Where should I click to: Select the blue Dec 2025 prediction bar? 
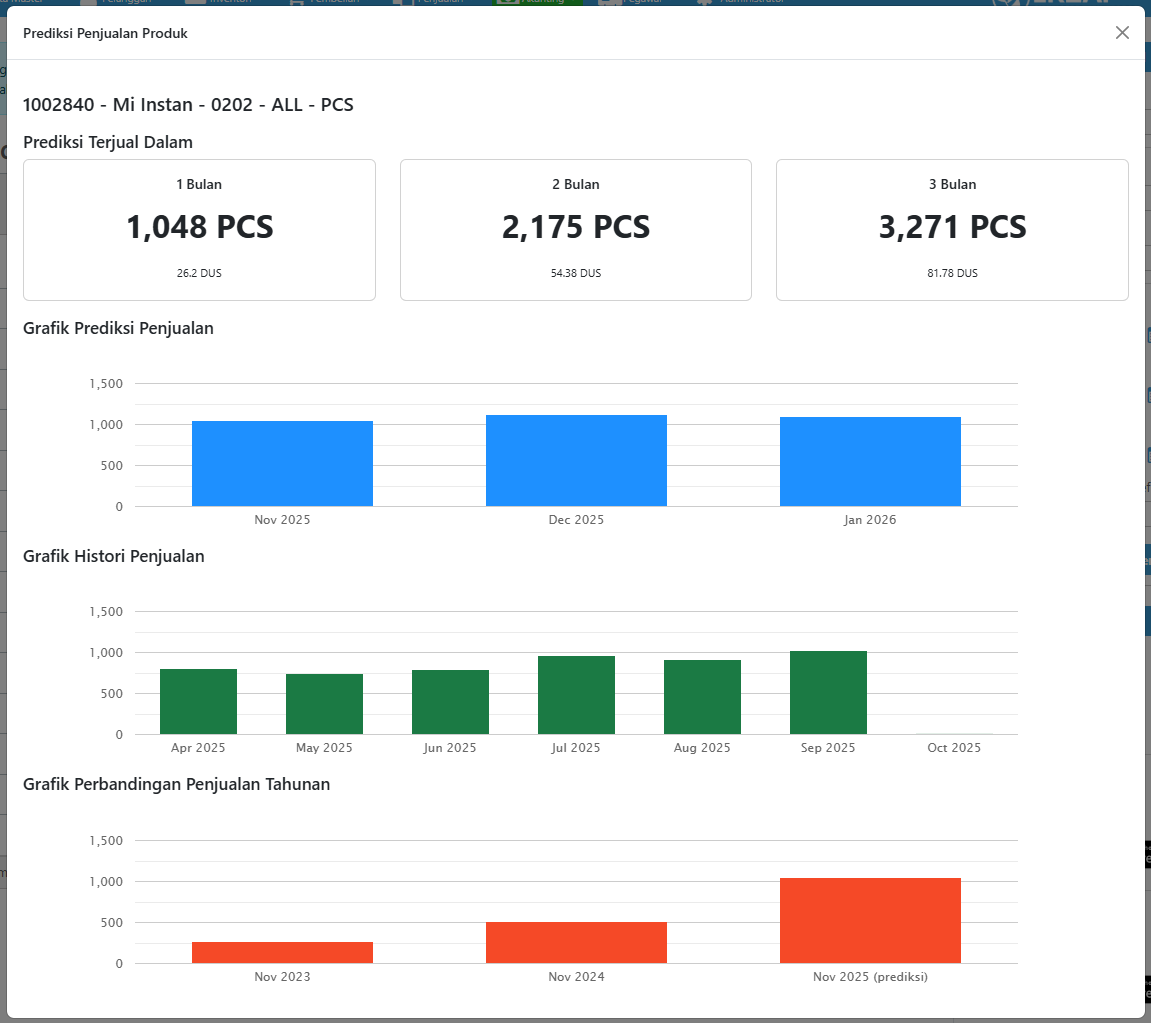(x=576, y=461)
